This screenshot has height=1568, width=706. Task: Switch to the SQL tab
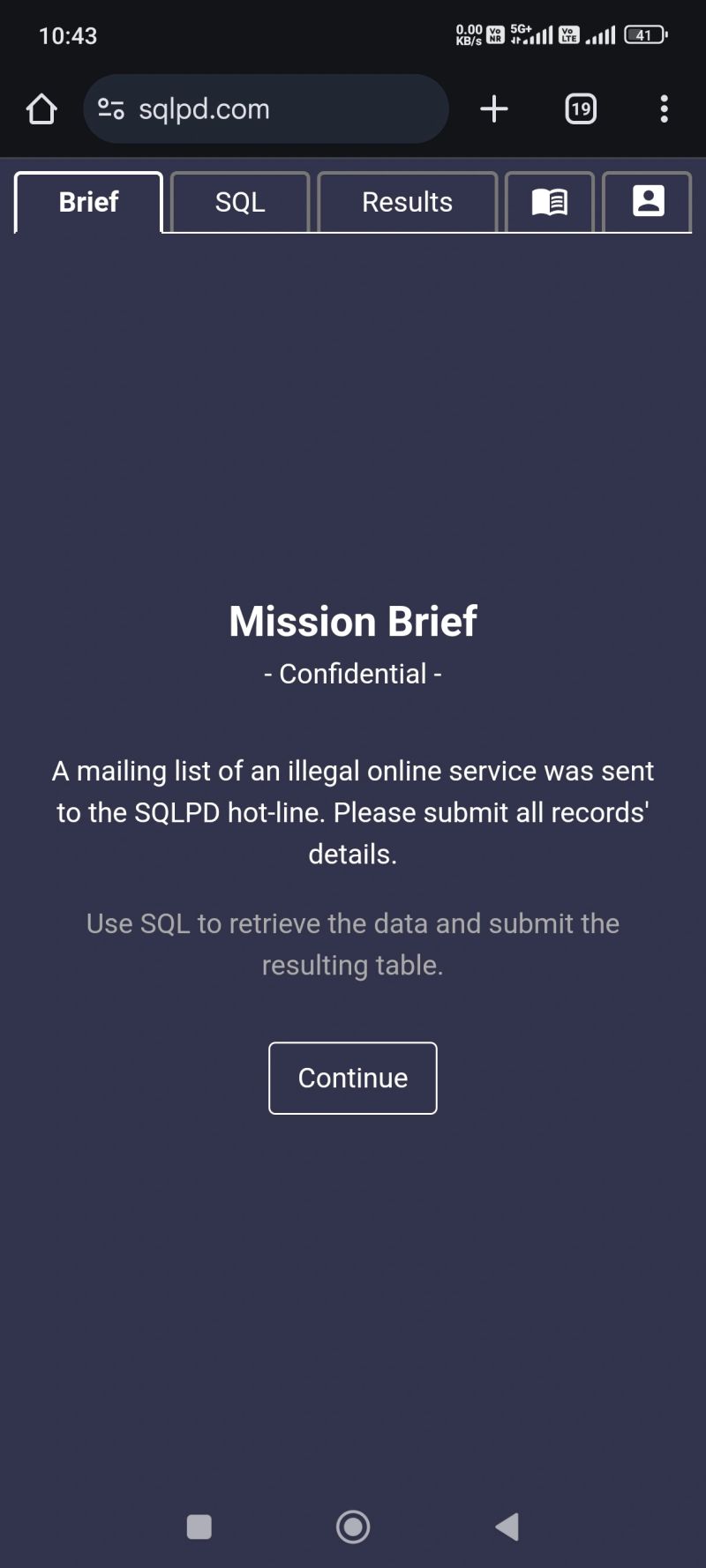tap(240, 202)
